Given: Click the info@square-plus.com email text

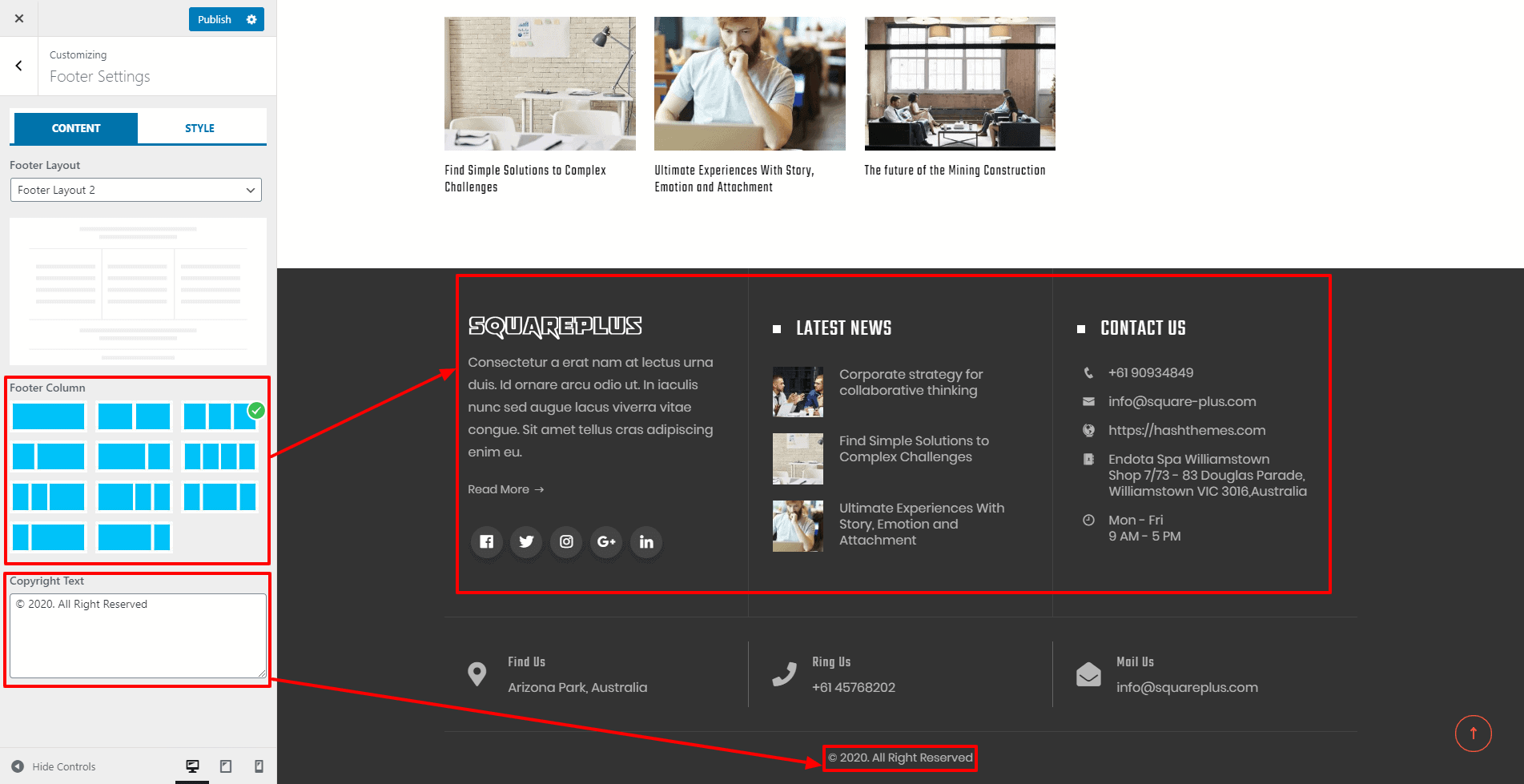Looking at the screenshot, I should tap(1182, 402).
